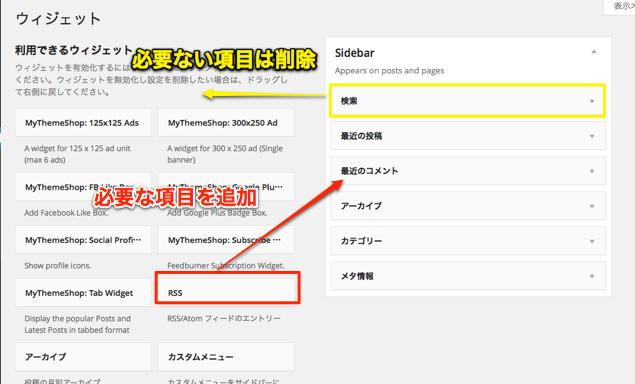Expand the メタ情報 widget arrow
The width and height of the screenshot is (635, 384).
[592, 276]
